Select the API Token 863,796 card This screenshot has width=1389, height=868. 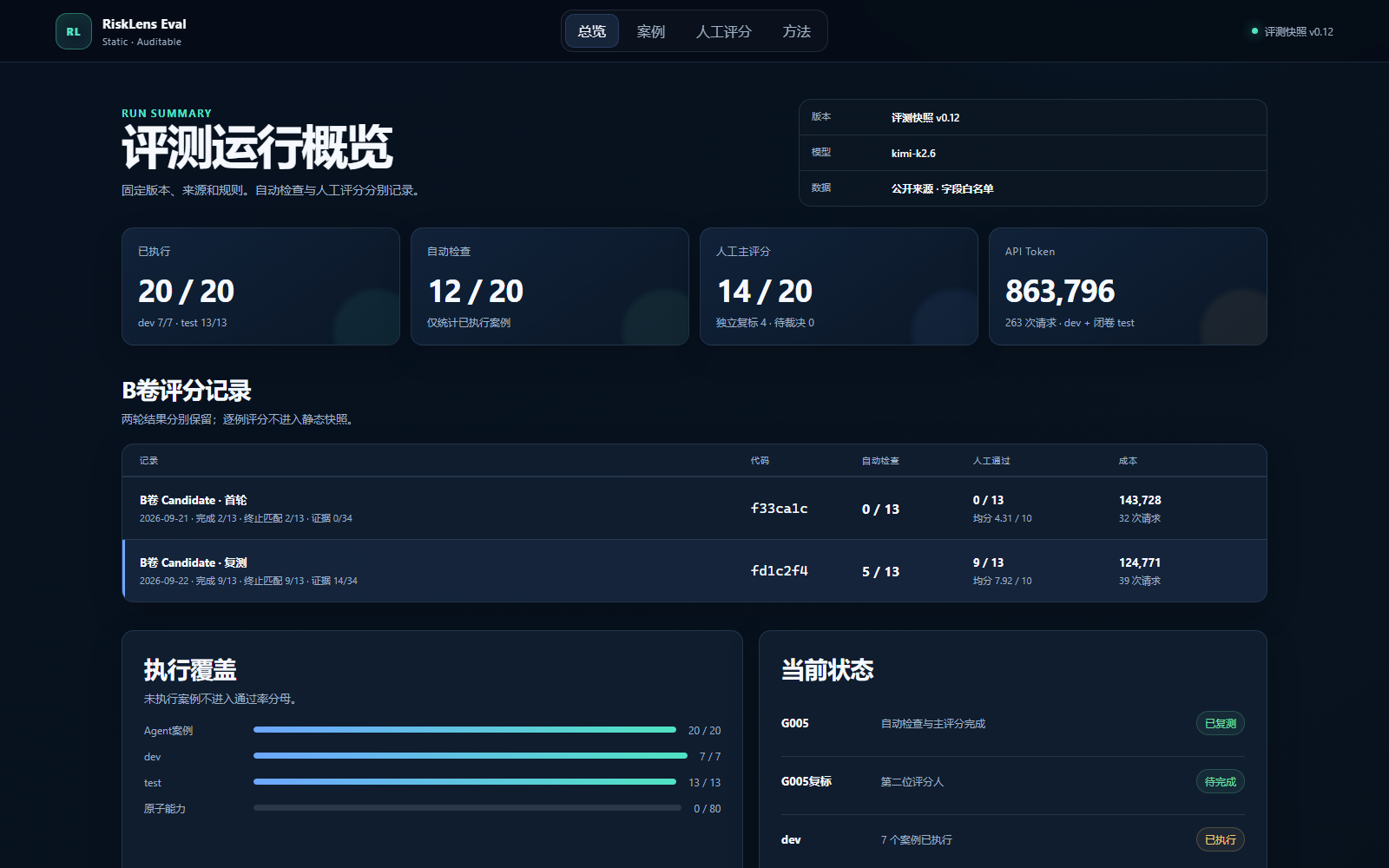click(1128, 286)
